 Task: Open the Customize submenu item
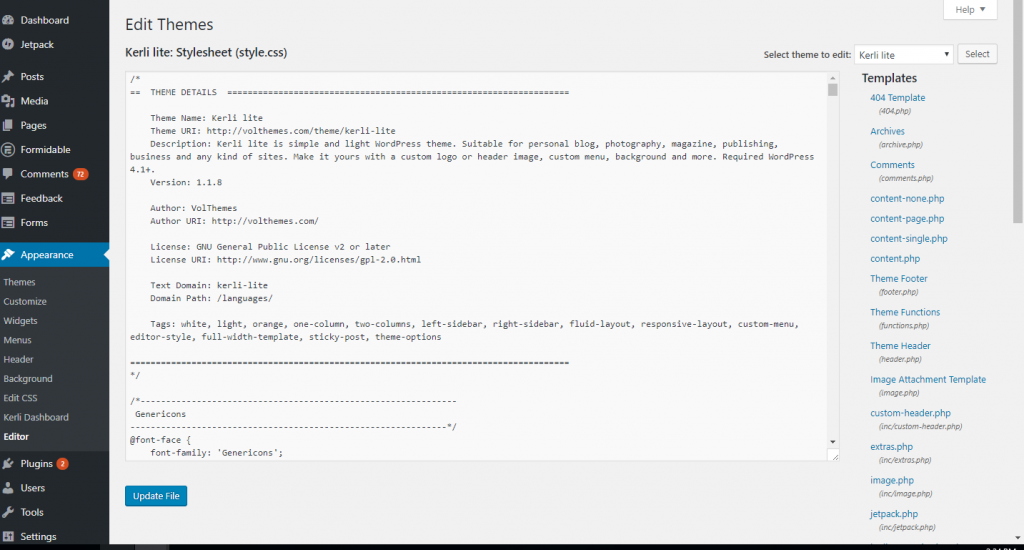coord(25,301)
